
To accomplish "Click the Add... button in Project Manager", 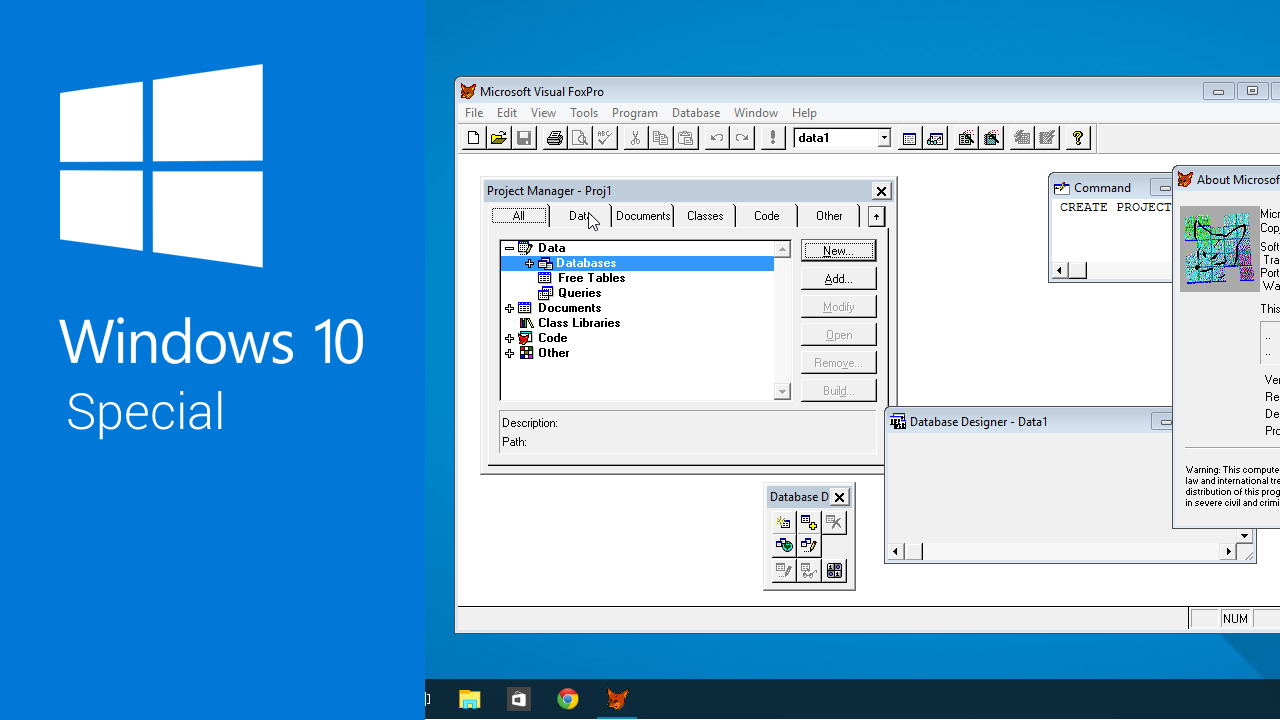I will 838,278.
